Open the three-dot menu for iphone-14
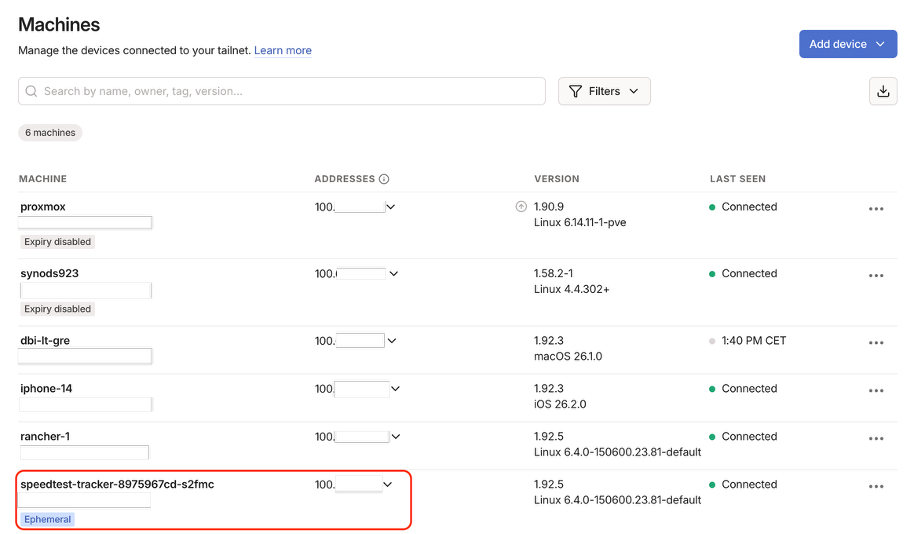Image resolution: width=904 pixels, height=534 pixels. click(x=876, y=390)
